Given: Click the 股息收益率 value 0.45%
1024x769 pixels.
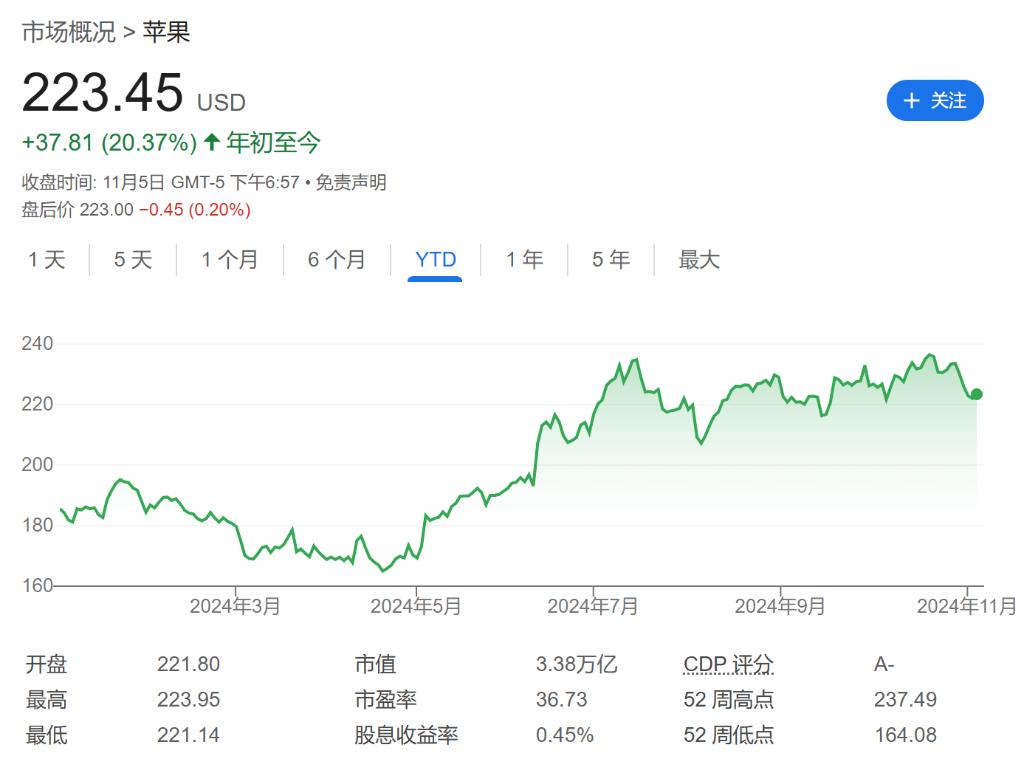Looking at the screenshot, I should coord(565,735).
